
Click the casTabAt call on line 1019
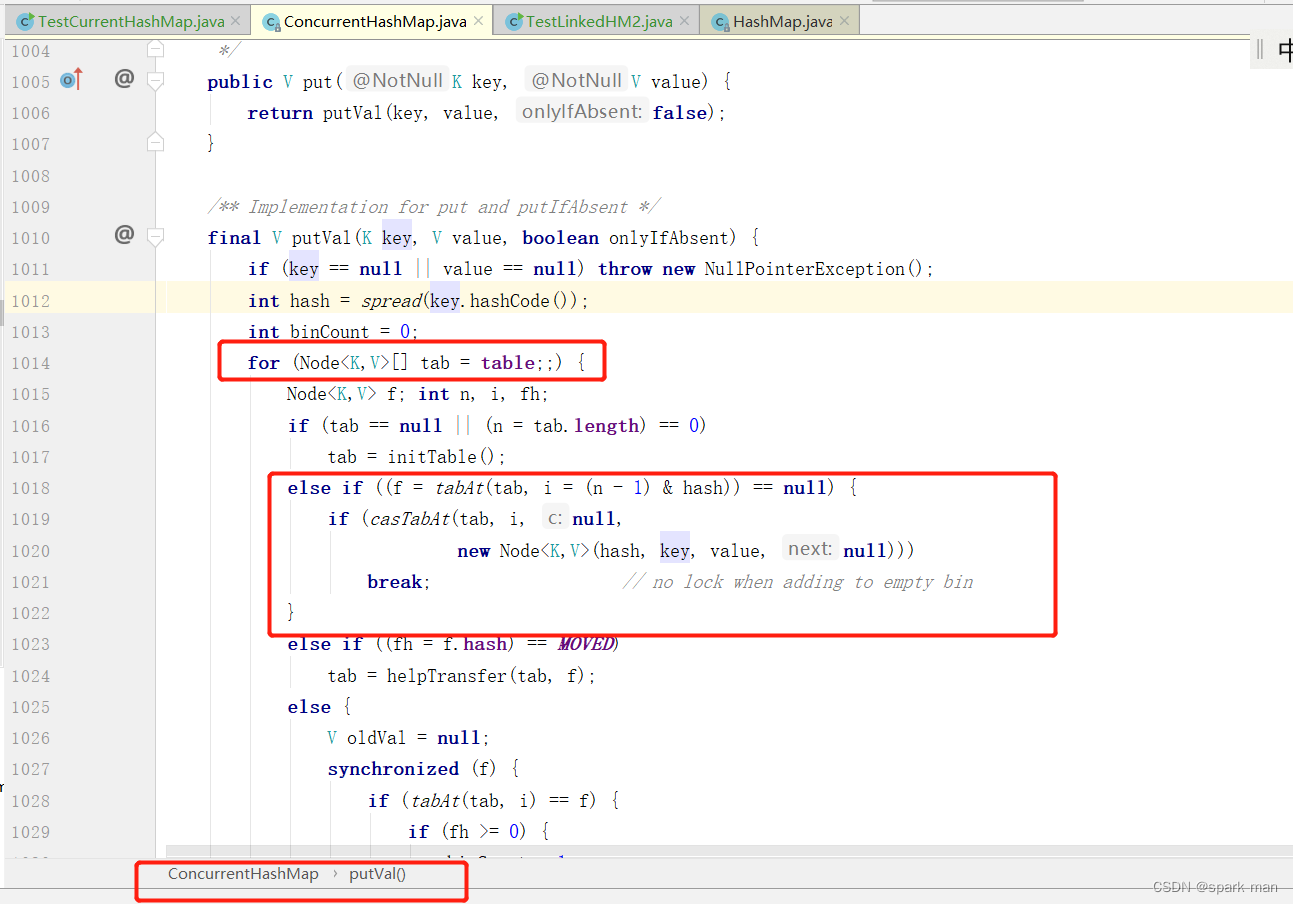coord(411,519)
